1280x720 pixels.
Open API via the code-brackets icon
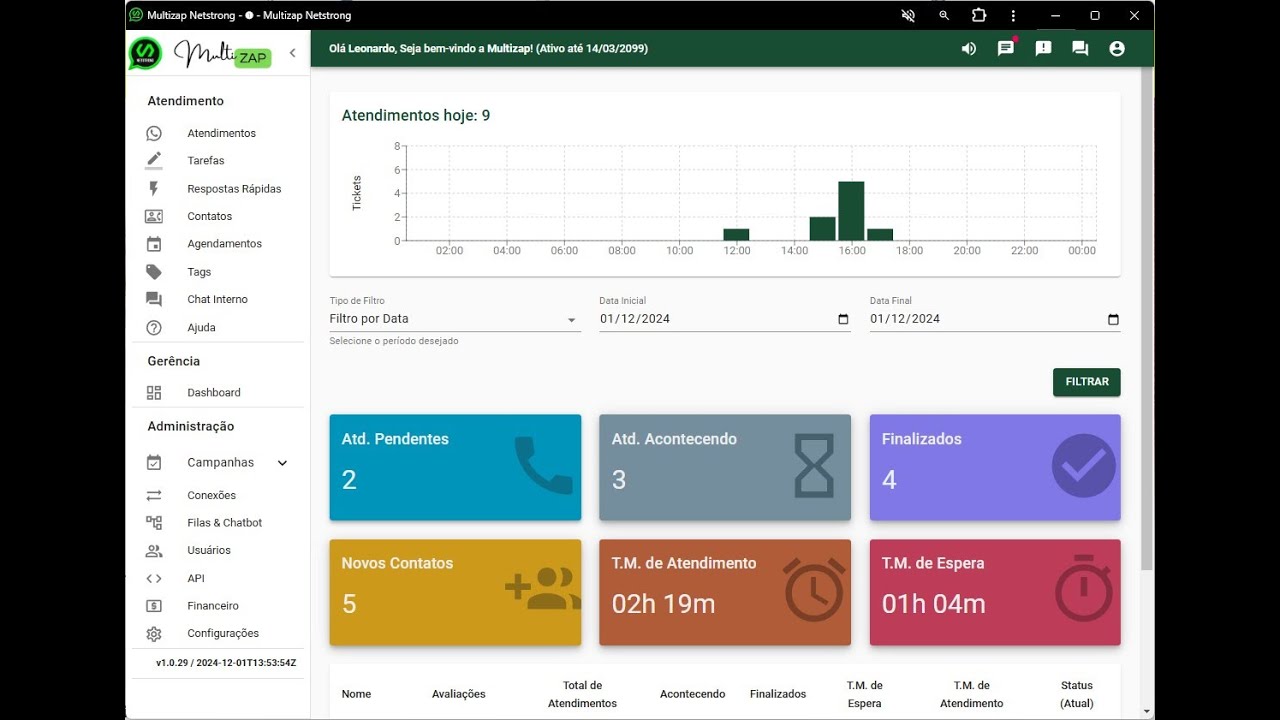153,578
